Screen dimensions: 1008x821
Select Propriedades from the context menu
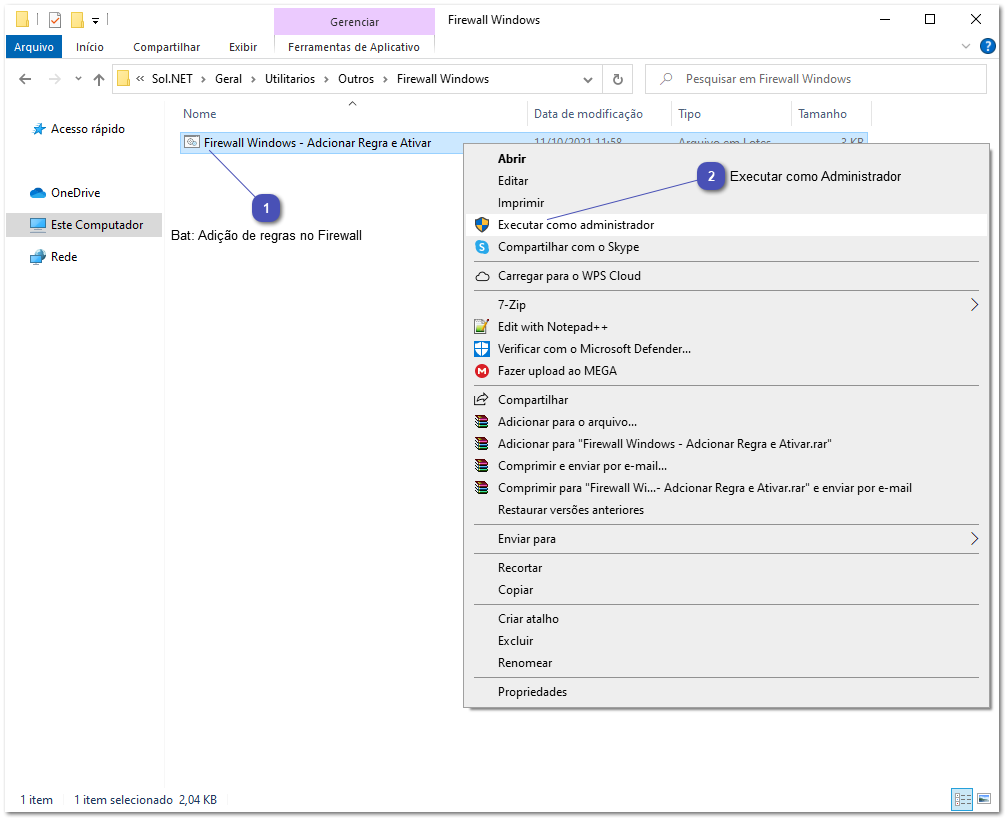532,691
